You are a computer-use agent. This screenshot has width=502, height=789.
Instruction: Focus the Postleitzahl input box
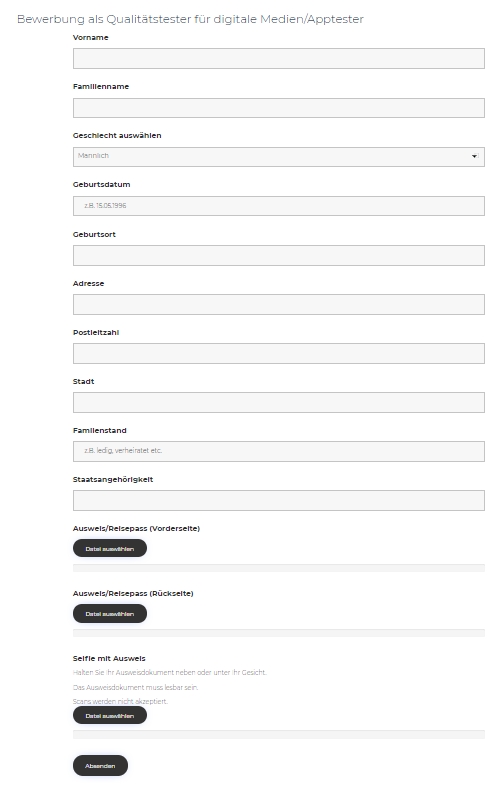point(279,353)
